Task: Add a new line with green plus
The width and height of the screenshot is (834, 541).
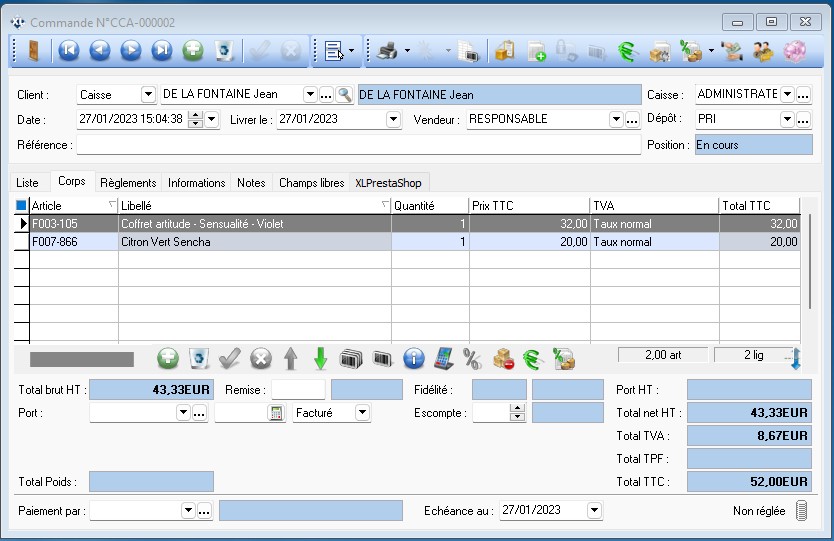Action: coord(168,358)
